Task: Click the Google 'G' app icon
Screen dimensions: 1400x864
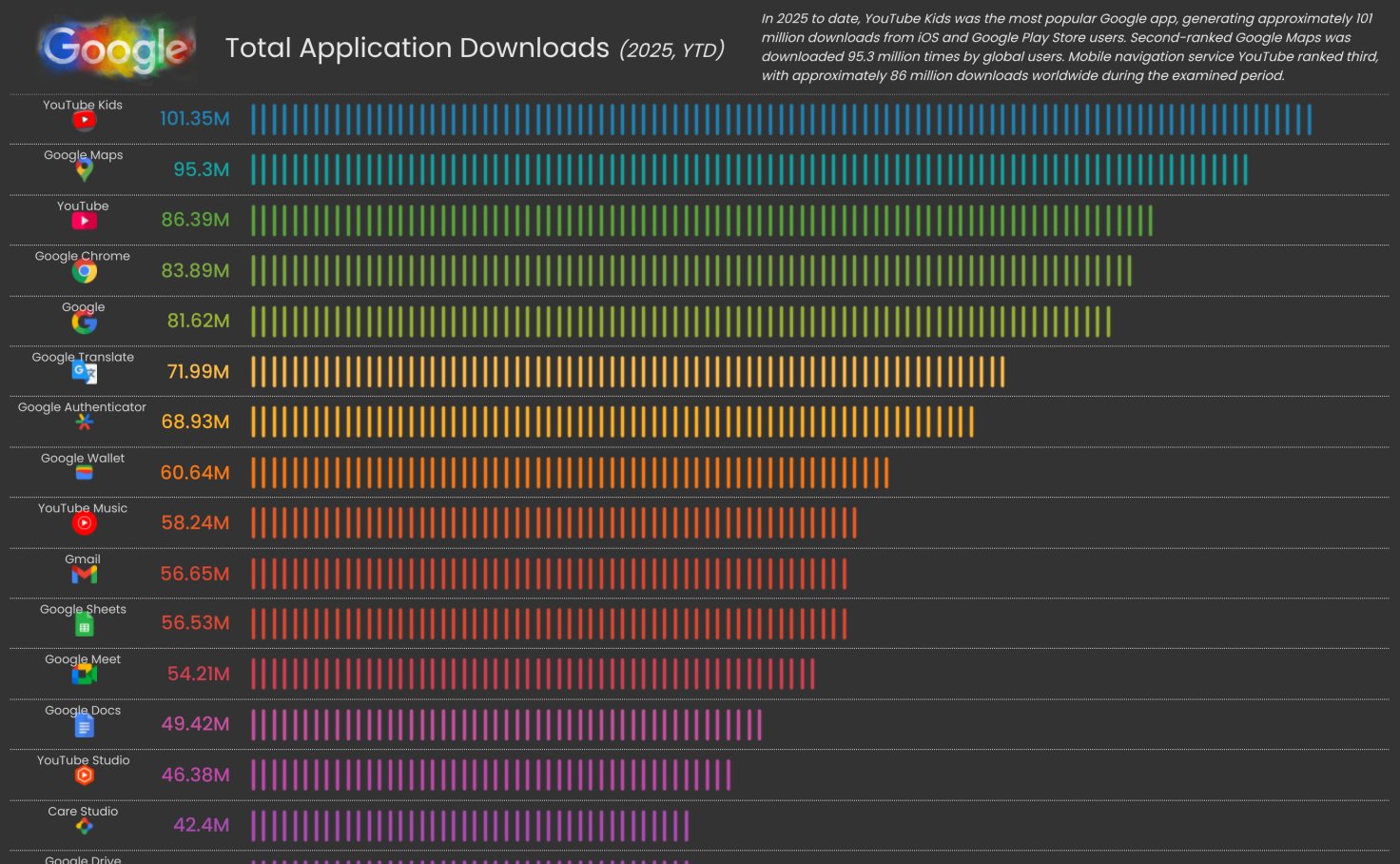Action: (84, 323)
